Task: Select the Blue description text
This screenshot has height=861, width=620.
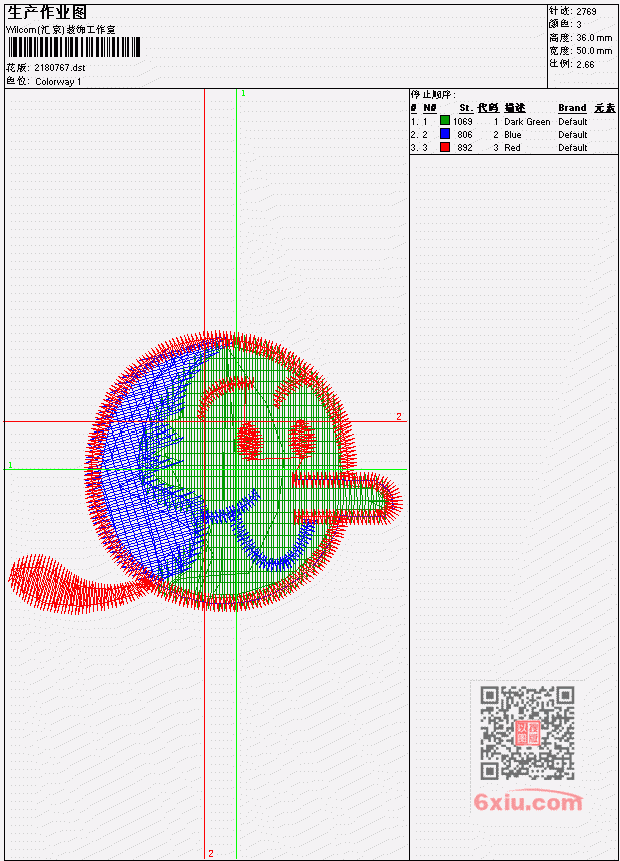Action: [x=512, y=135]
